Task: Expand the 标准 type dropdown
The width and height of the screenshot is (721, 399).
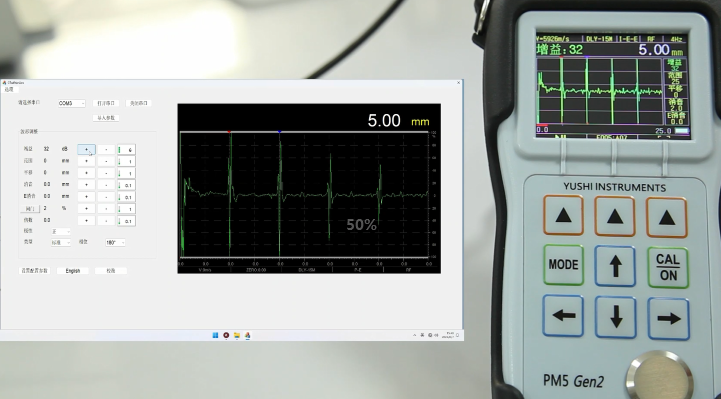Action: click(61, 243)
